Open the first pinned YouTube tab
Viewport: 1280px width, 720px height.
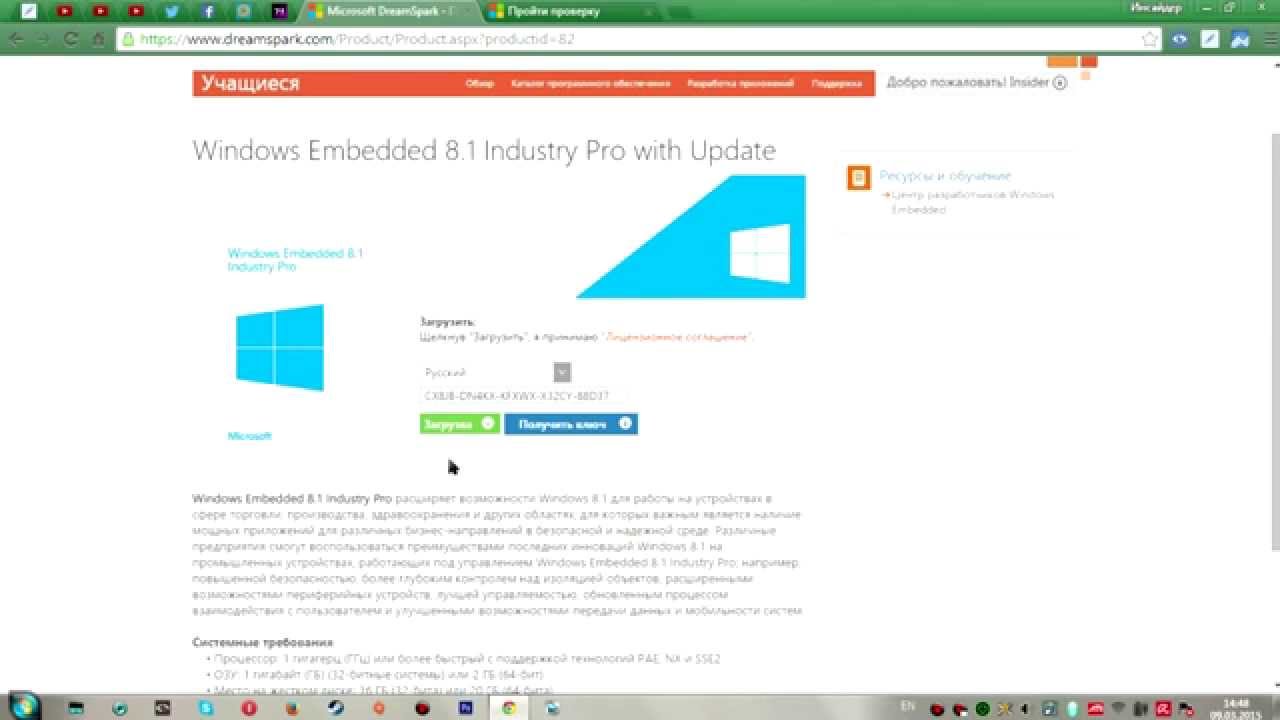[64, 11]
